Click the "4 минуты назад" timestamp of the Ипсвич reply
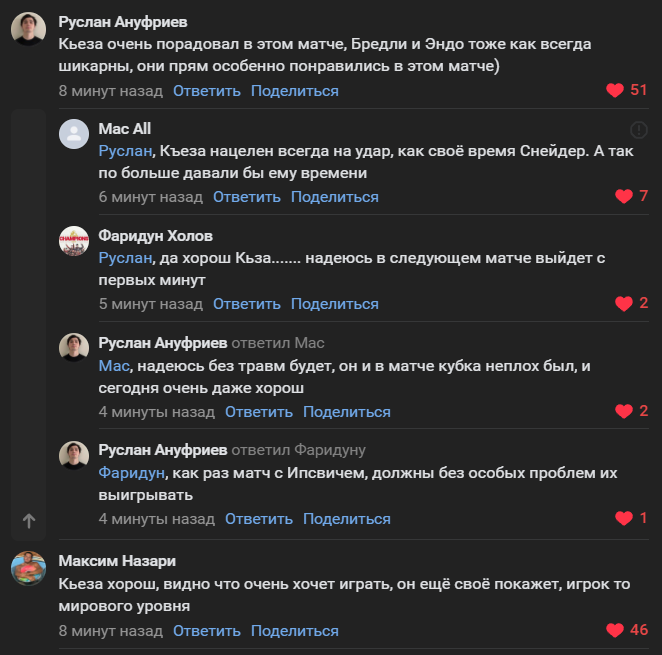662x655 pixels. pyautogui.click(x=156, y=519)
